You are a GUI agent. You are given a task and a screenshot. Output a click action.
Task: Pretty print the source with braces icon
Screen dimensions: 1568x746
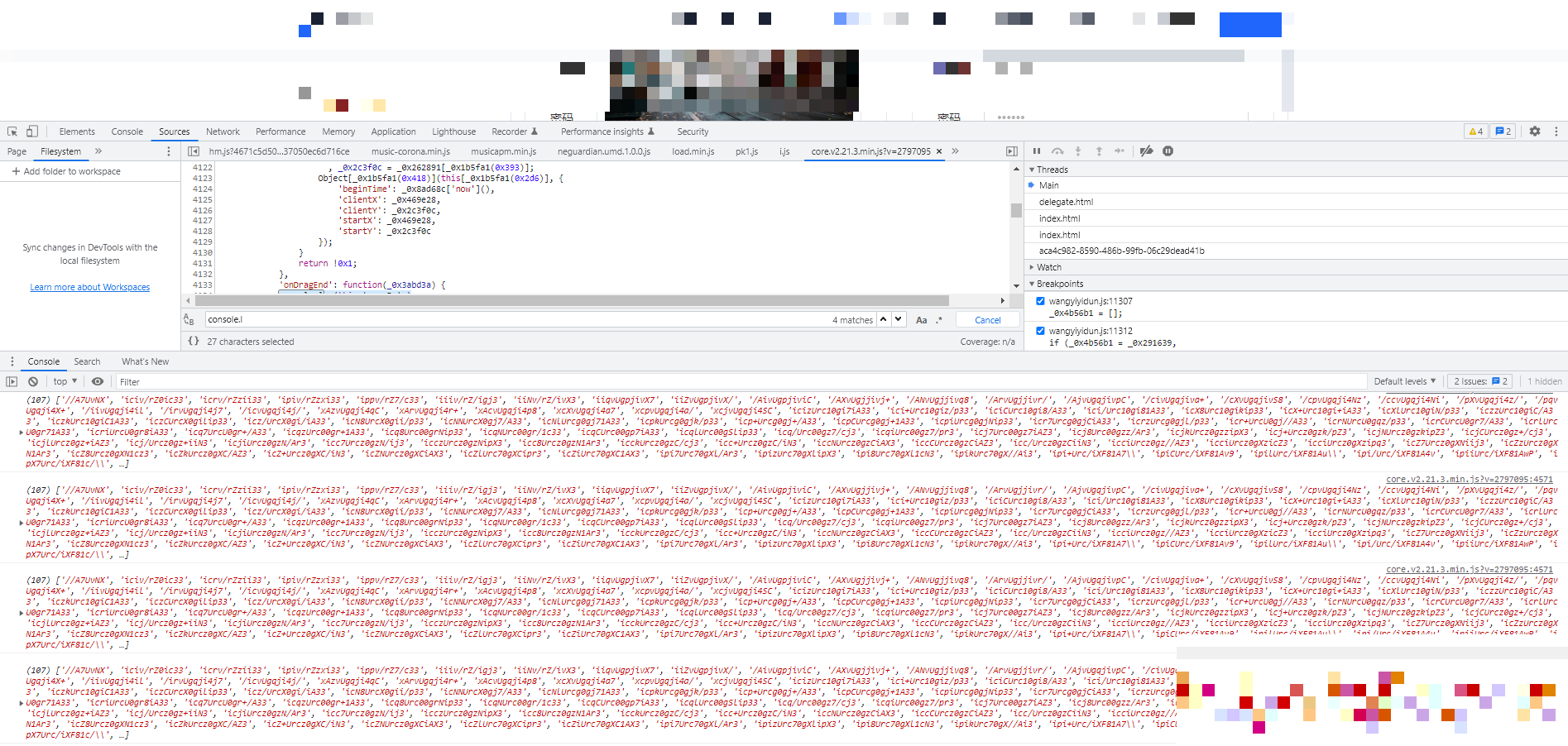tap(194, 341)
